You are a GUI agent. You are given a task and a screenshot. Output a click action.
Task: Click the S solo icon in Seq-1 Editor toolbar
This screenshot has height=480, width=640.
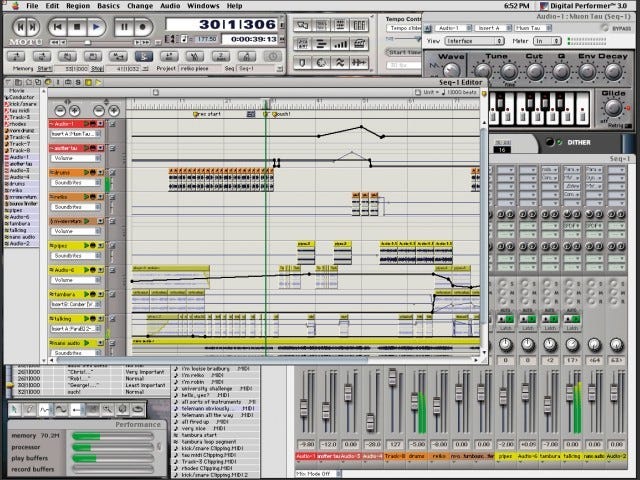[x=78, y=82]
